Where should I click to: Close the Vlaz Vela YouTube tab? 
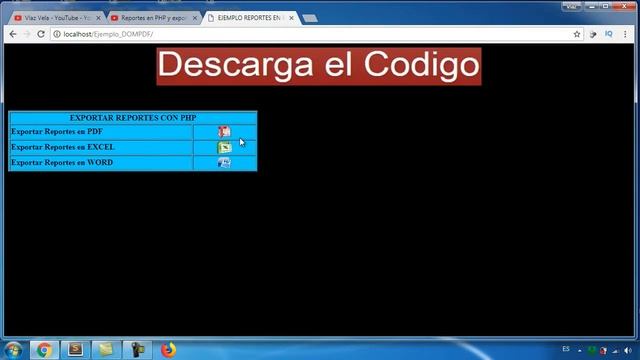point(98,18)
